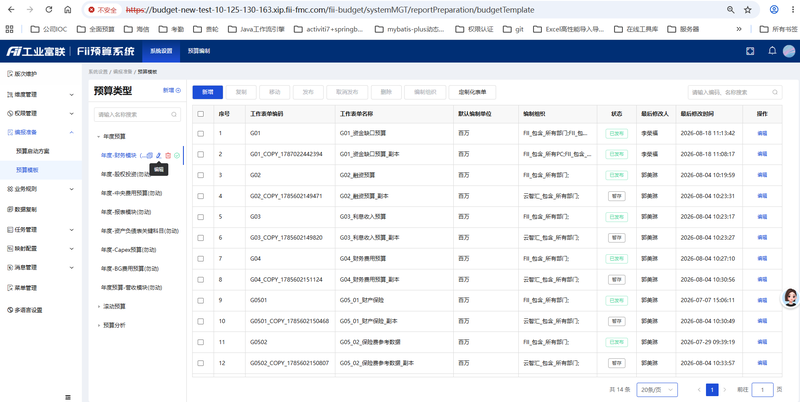Click the green check icon on 年度-财务模块
Viewport: 800px width, 402px height.
click(x=177, y=155)
